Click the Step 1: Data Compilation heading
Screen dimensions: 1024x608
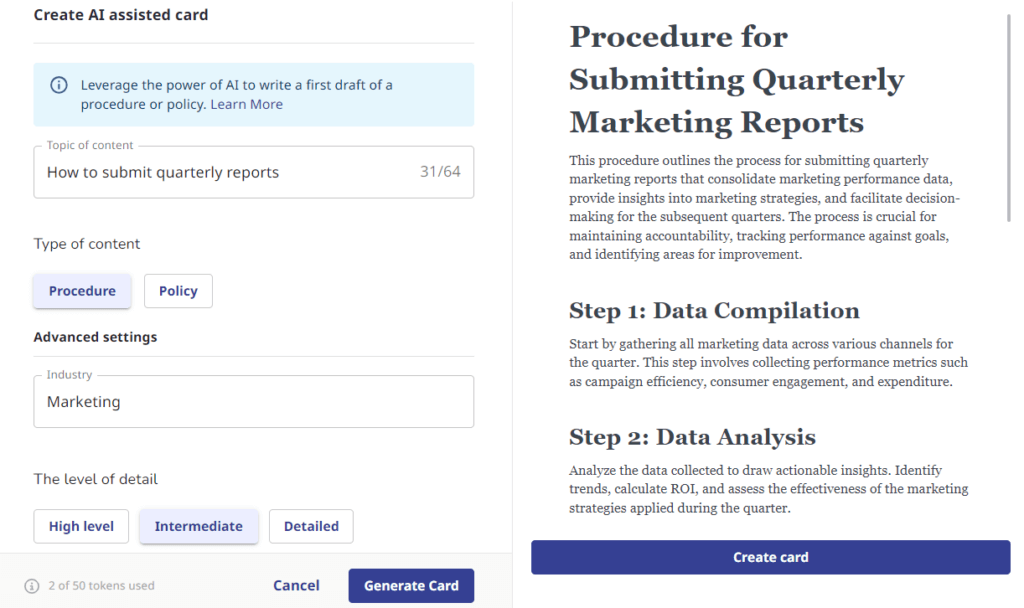[714, 310]
